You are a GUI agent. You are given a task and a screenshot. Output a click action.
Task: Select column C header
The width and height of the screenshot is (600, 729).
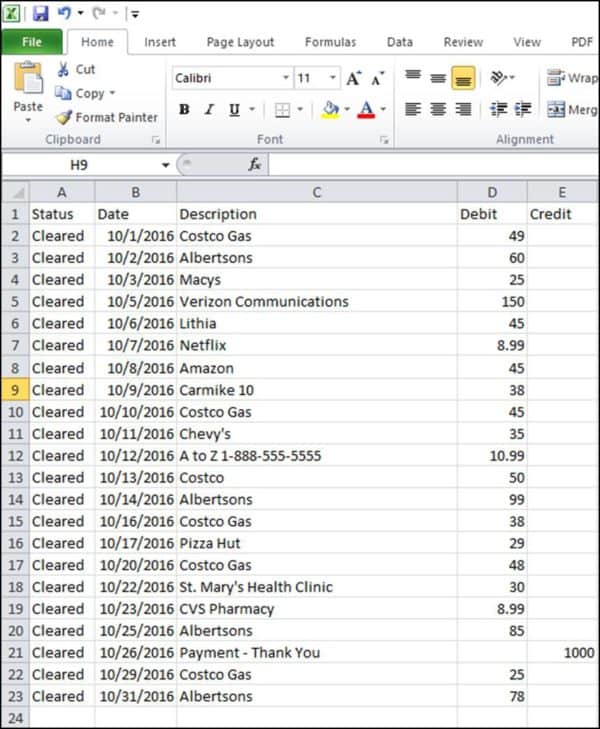[x=316, y=192]
